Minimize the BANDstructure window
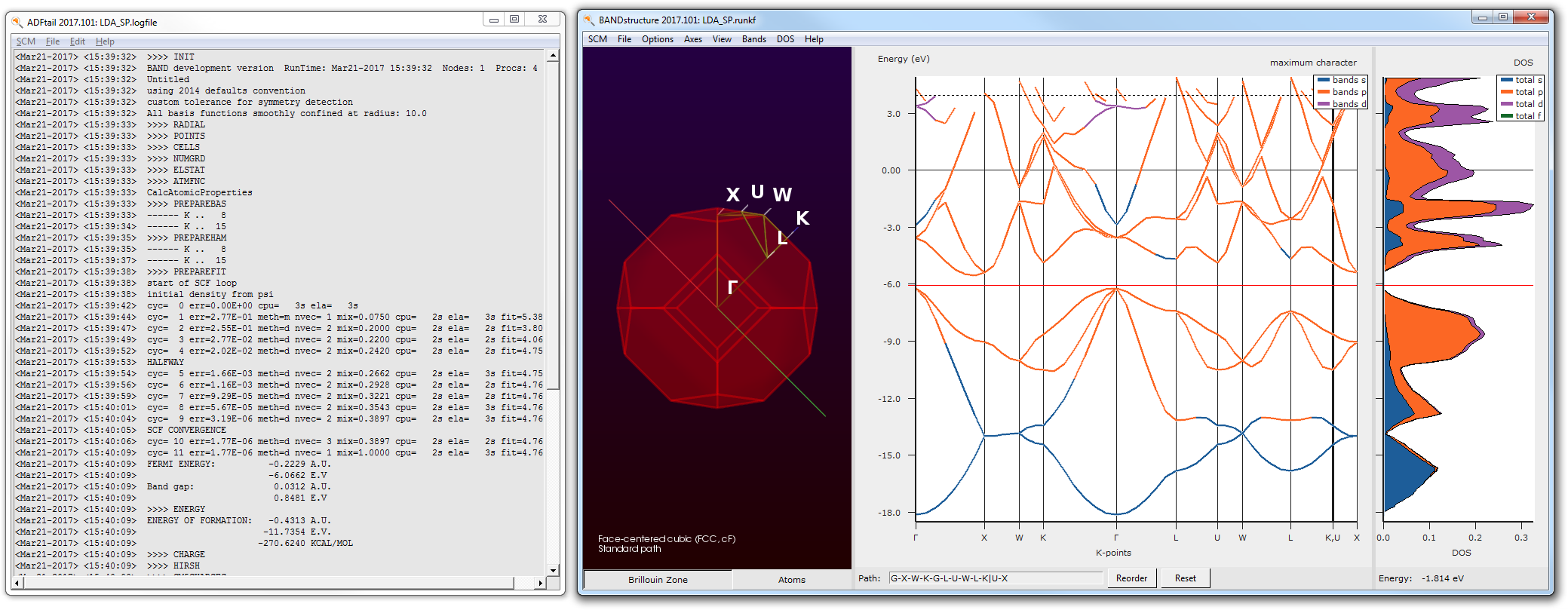The width and height of the screenshot is (1568, 610). coord(1482,17)
